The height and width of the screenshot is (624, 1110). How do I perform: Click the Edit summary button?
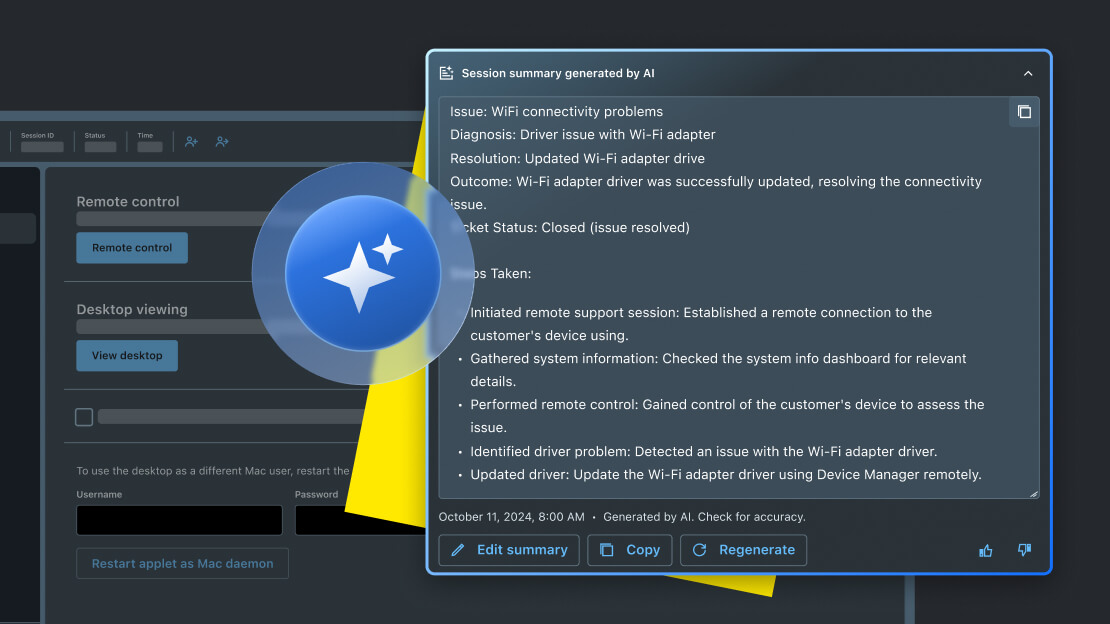[509, 550]
